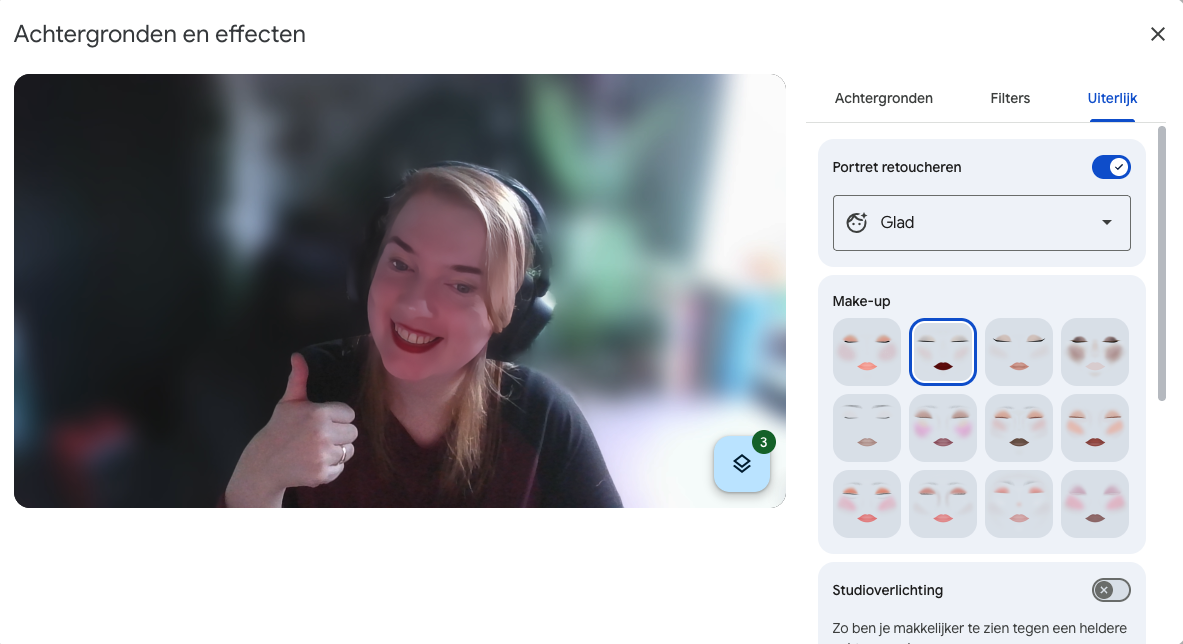Open the applied effects layers button
This screenshot has width=1183, height=644.
(741, 464)
